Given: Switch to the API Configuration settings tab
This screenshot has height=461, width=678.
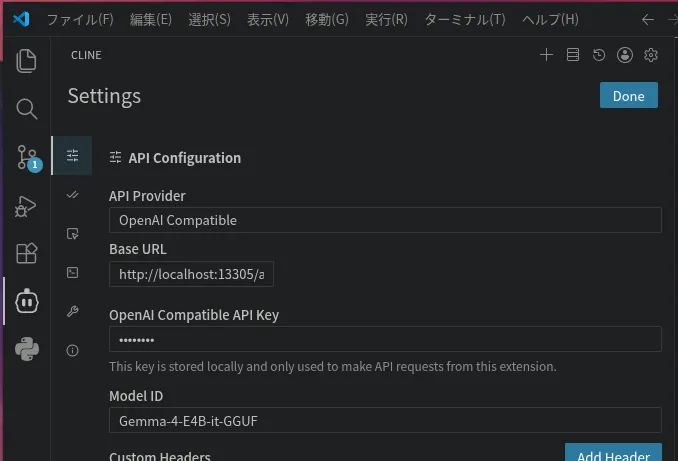Looking at the screenshot, I should 72,156.
